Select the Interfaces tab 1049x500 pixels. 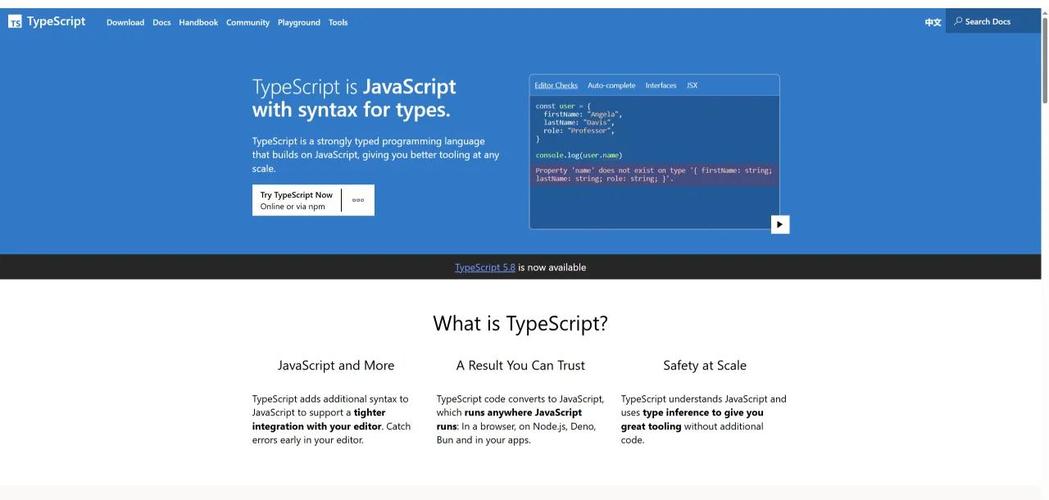click(661, 86)
